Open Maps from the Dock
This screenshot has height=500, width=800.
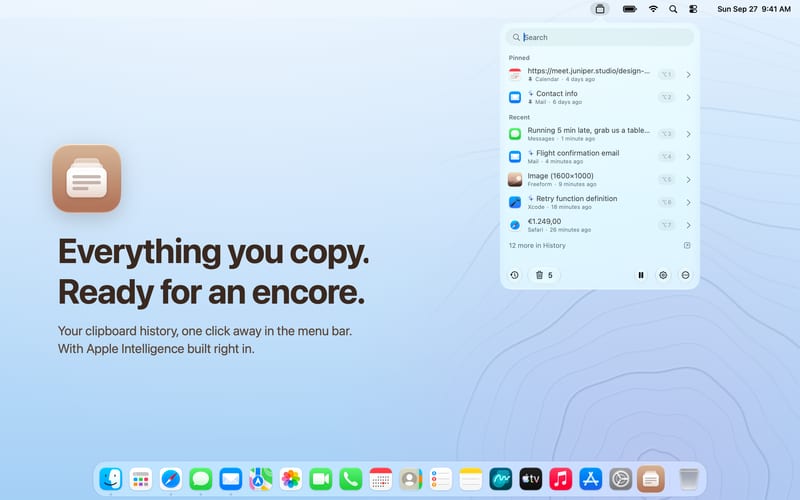pyautogui.click(x=261, y=479)
